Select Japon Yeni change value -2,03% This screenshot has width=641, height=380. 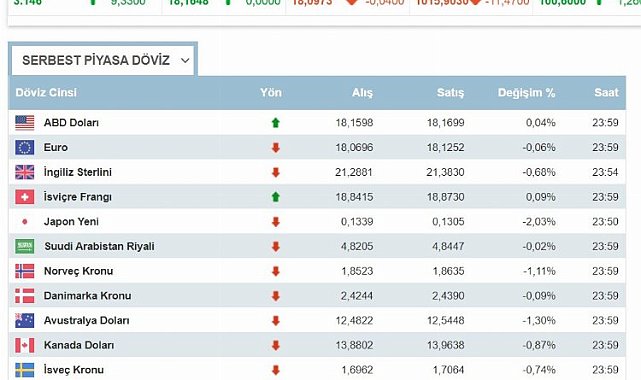click(x=539, y=222)
